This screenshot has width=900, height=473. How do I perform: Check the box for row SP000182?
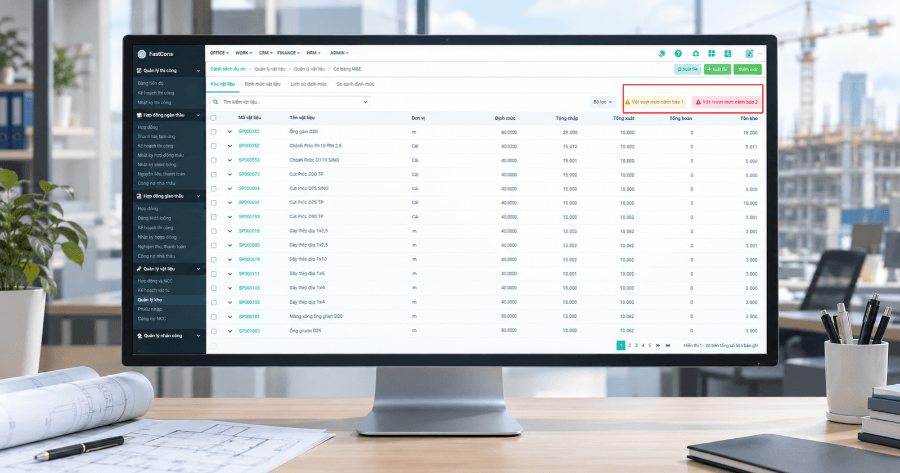point(214,132)
